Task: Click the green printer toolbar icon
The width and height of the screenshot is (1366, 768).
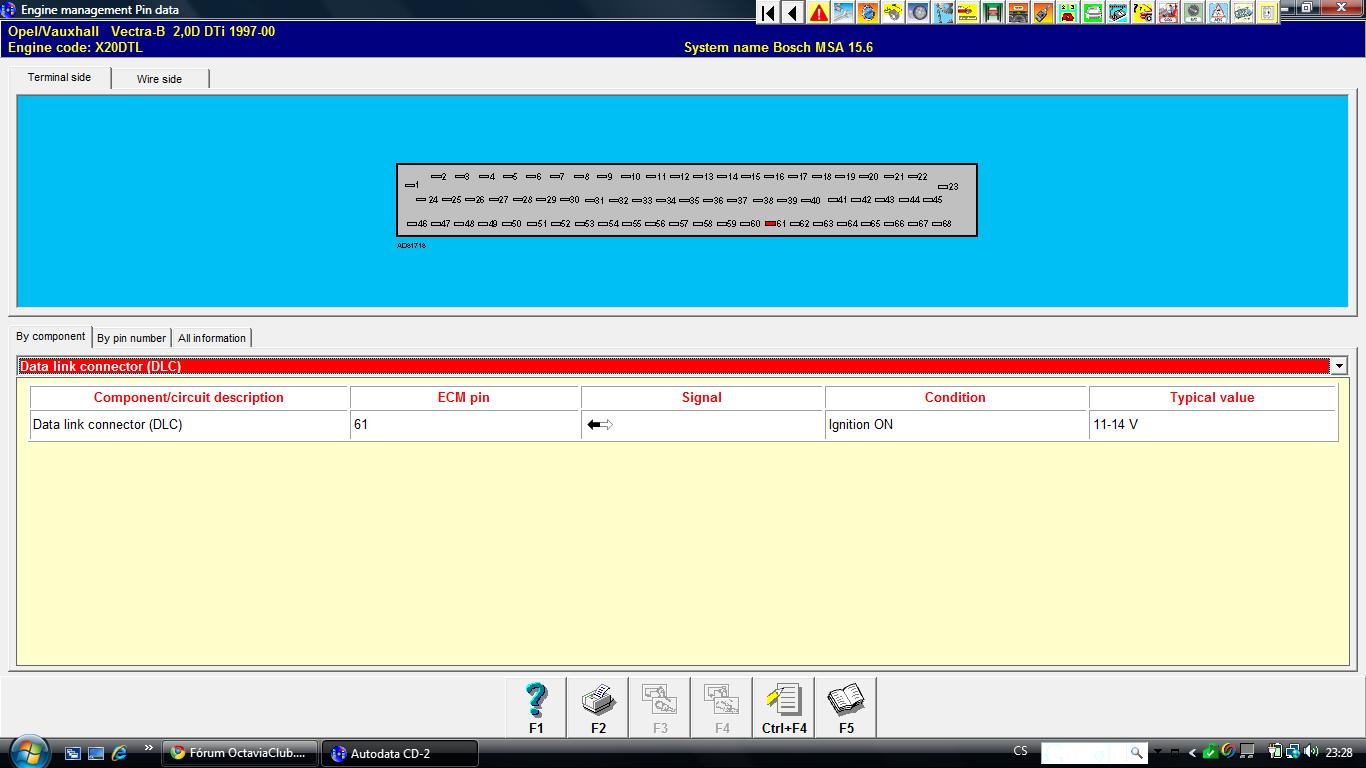Action: [1094, 13]
